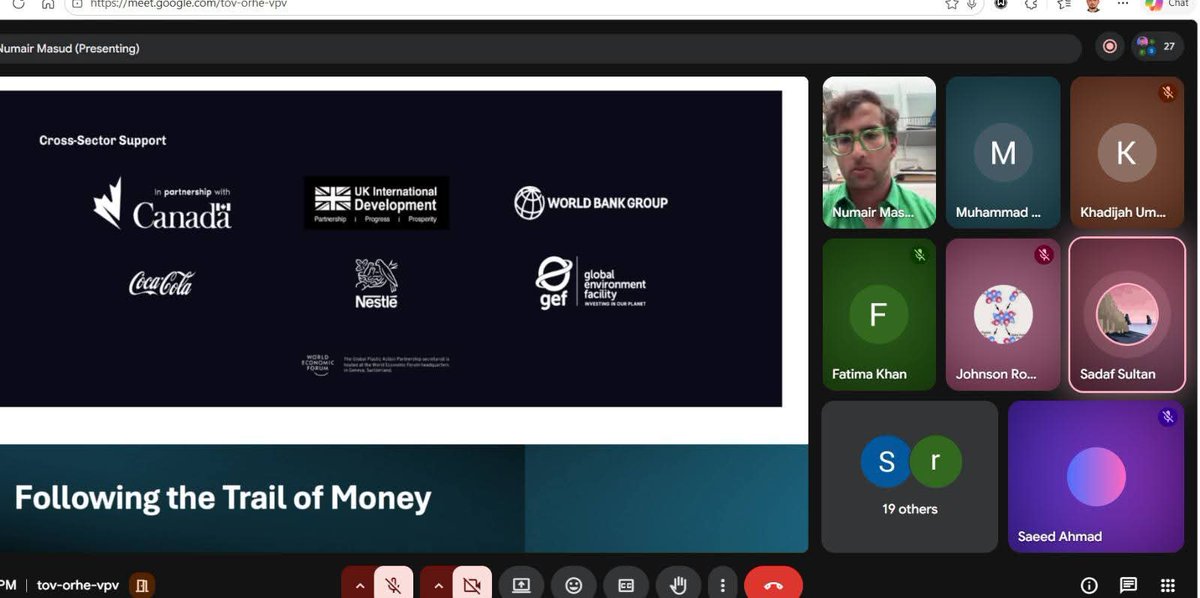The height and width of the screenshot is (598, 1200).
Task: Select Sadaf Sultan participant tile
Action: click(x=1127, y=314)
